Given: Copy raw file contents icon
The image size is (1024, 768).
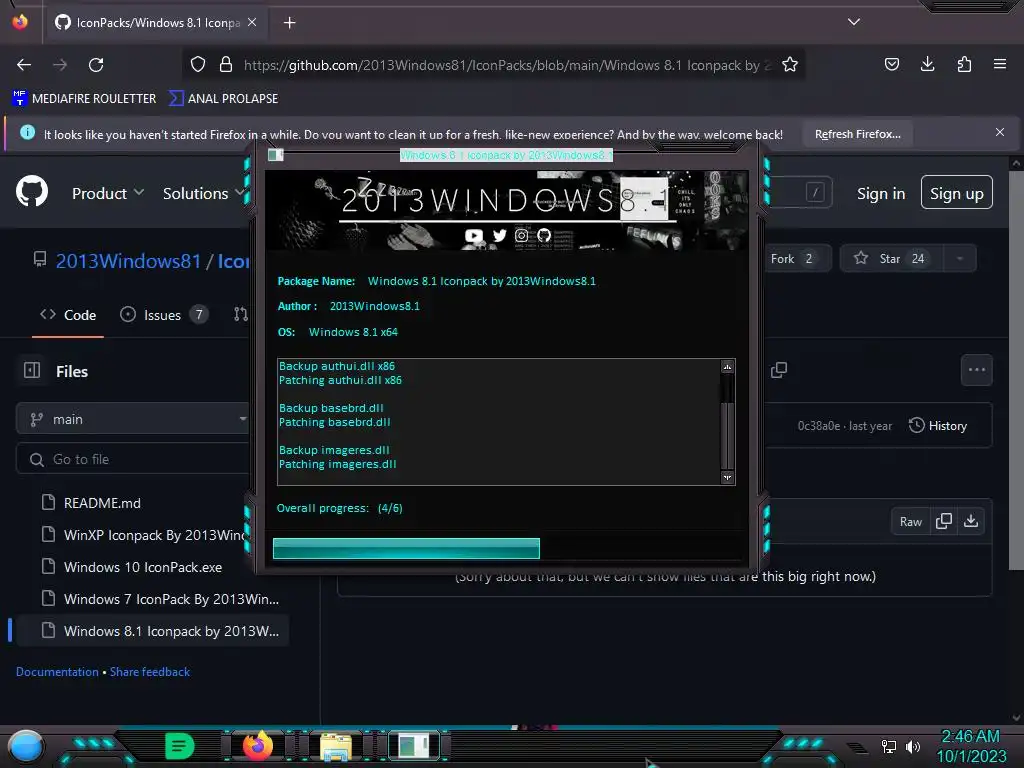Looking at the screenshot, I should 943,521.
